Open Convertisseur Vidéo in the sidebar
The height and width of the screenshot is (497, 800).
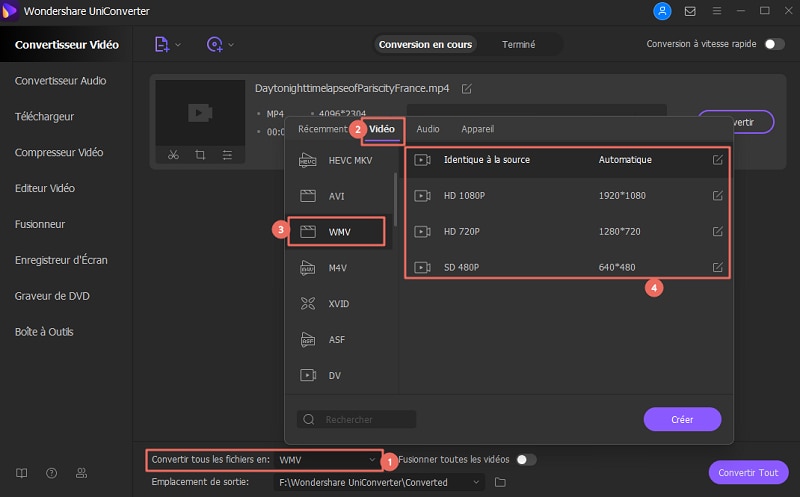[66, 44]
